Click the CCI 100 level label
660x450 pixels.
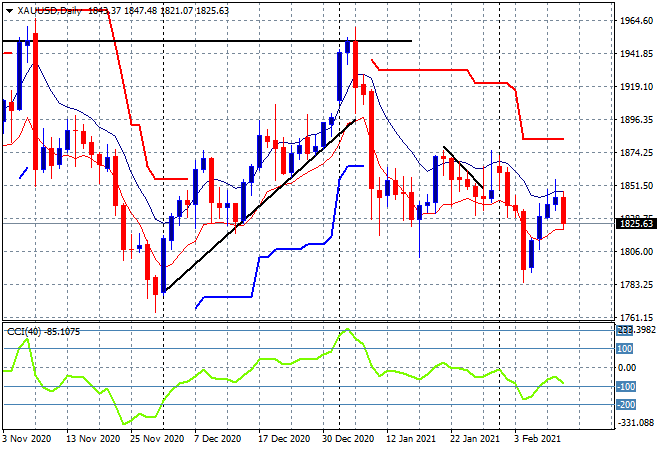(x=625, y=349)
